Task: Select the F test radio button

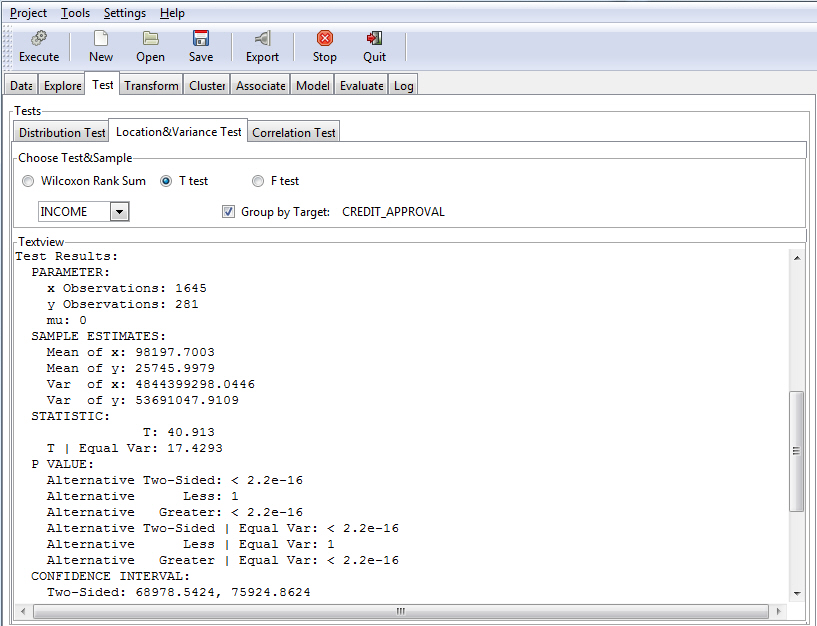Action: click(x=257, y=181)
